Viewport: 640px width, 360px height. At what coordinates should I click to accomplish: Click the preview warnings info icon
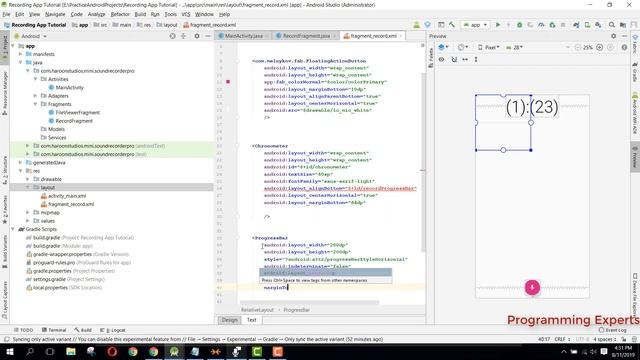624,47
